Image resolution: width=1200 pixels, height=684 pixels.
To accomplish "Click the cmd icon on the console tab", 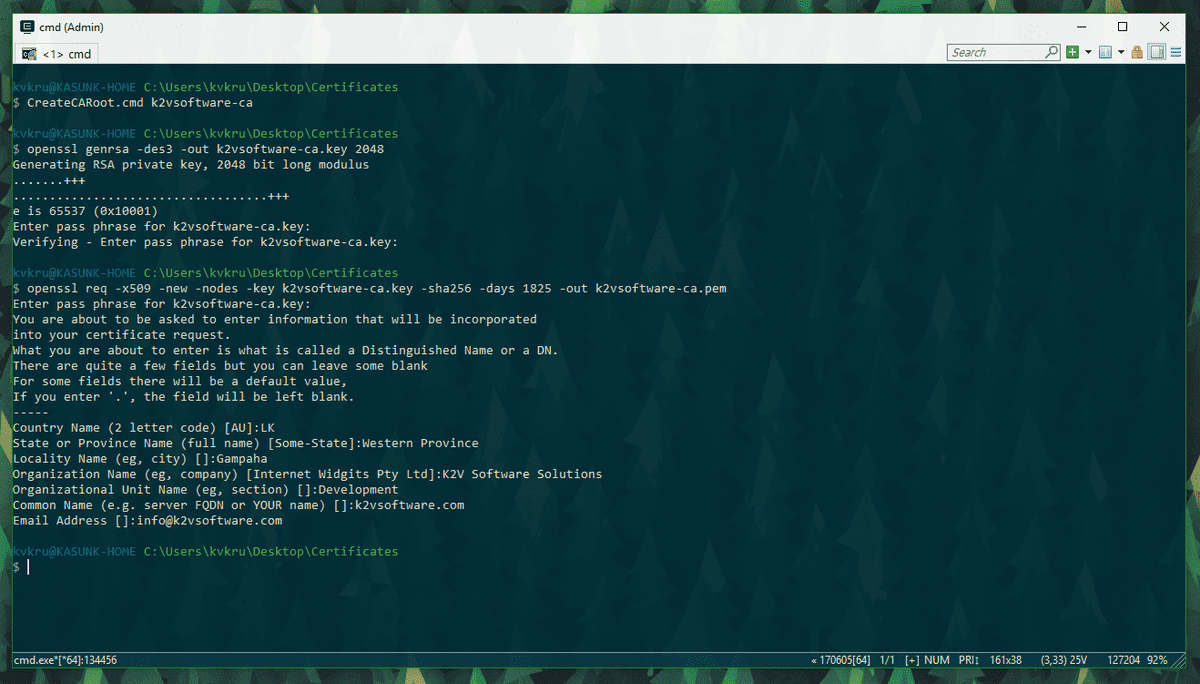I will tap(30, 54).
